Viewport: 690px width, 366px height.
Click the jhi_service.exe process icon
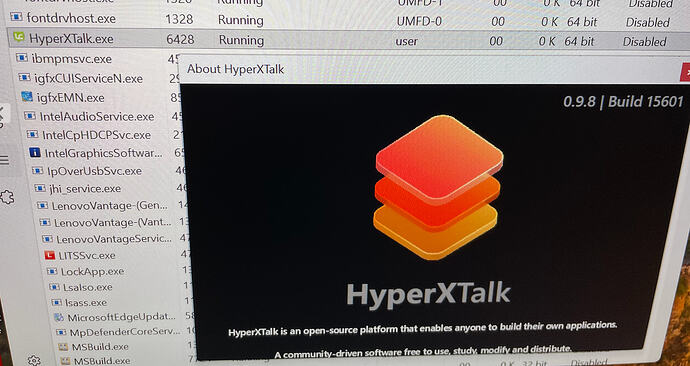click(40, 188)
